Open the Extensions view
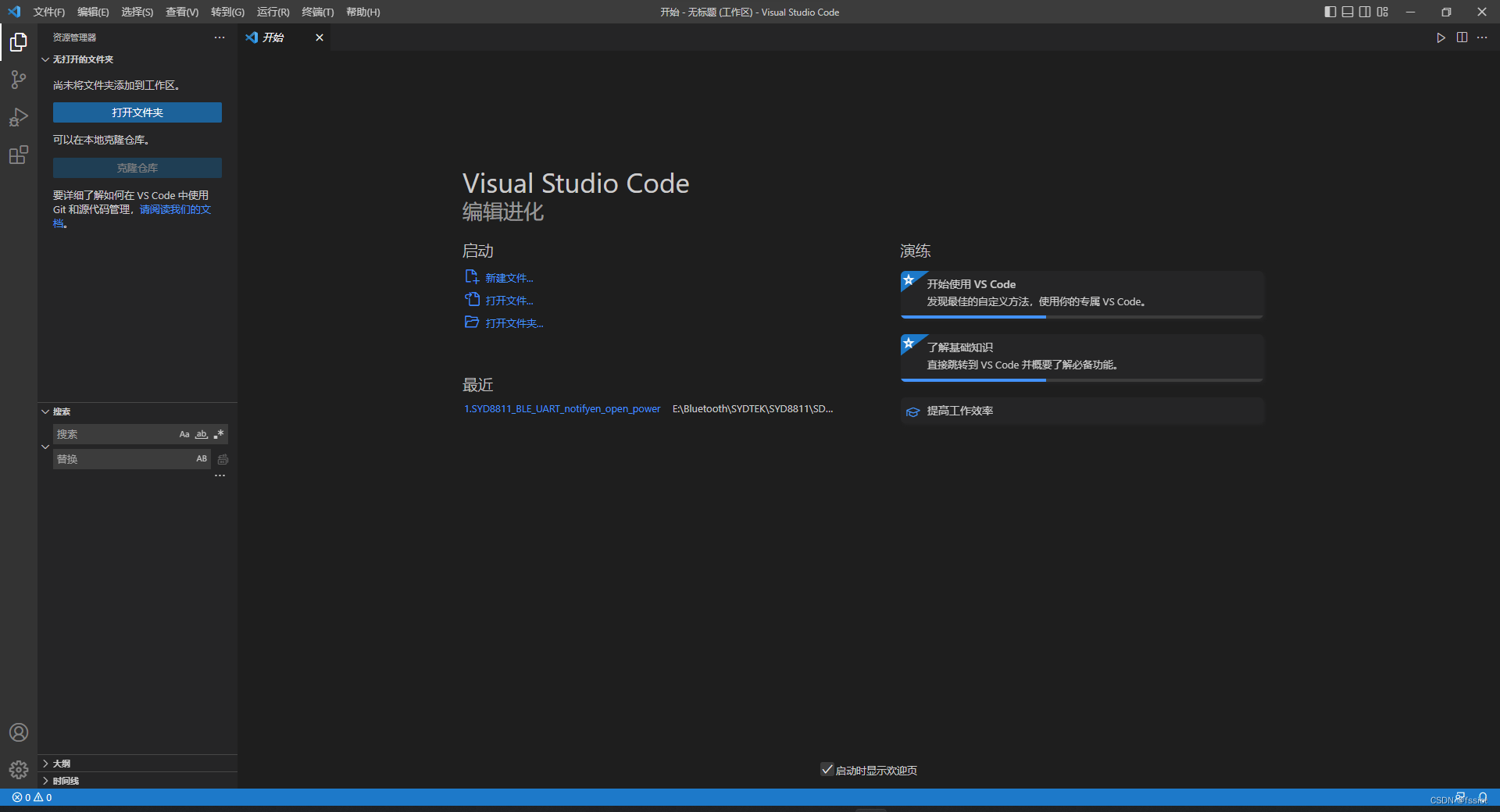1500x812 pixels. click(x=19, y=155)
